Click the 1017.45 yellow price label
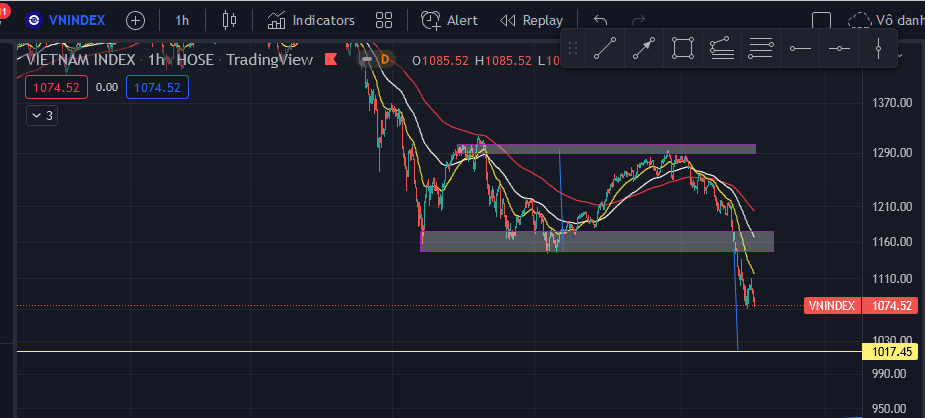This screenshot has height=418, width=925. coord(890,352)
